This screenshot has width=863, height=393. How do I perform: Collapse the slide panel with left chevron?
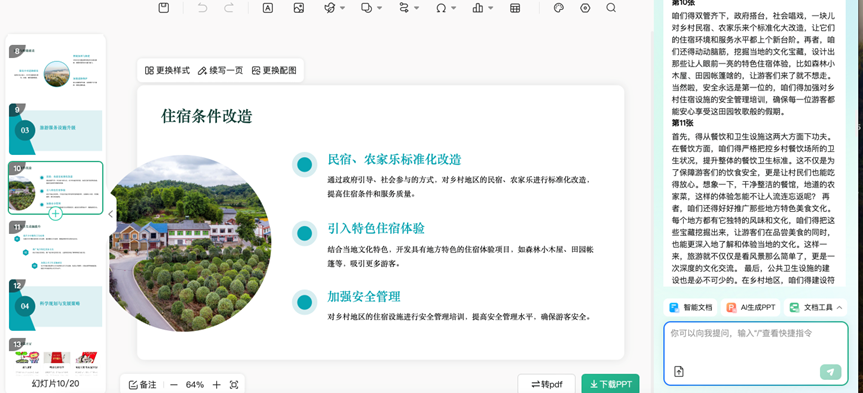pyautogui.click(x=111, y=214)
